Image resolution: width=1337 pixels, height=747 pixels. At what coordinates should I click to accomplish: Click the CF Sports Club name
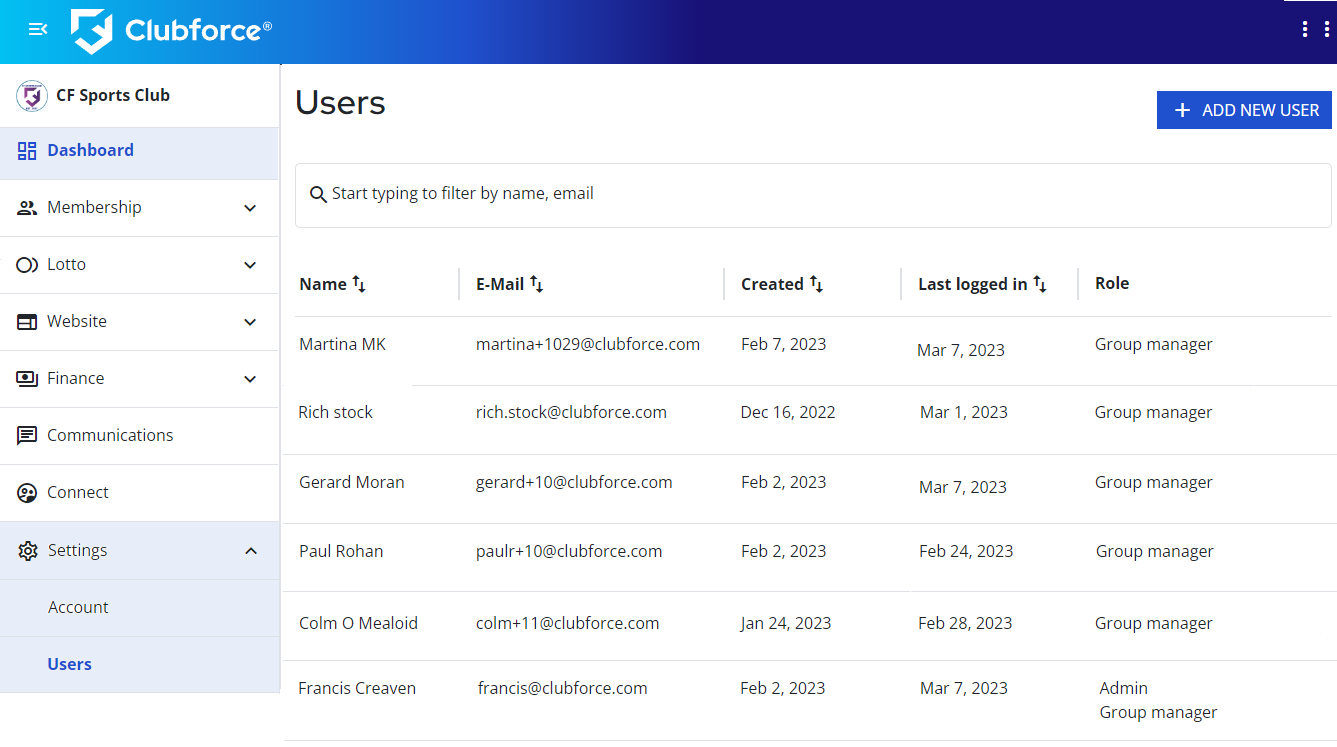[113, 96]
